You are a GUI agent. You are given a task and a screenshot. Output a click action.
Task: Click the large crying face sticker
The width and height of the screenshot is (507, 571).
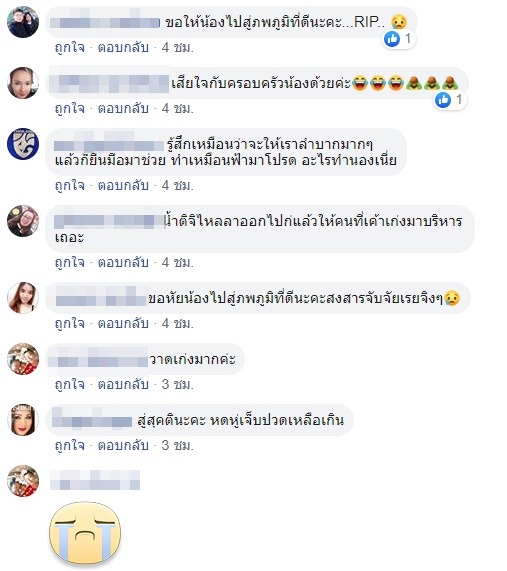point(85,533)
